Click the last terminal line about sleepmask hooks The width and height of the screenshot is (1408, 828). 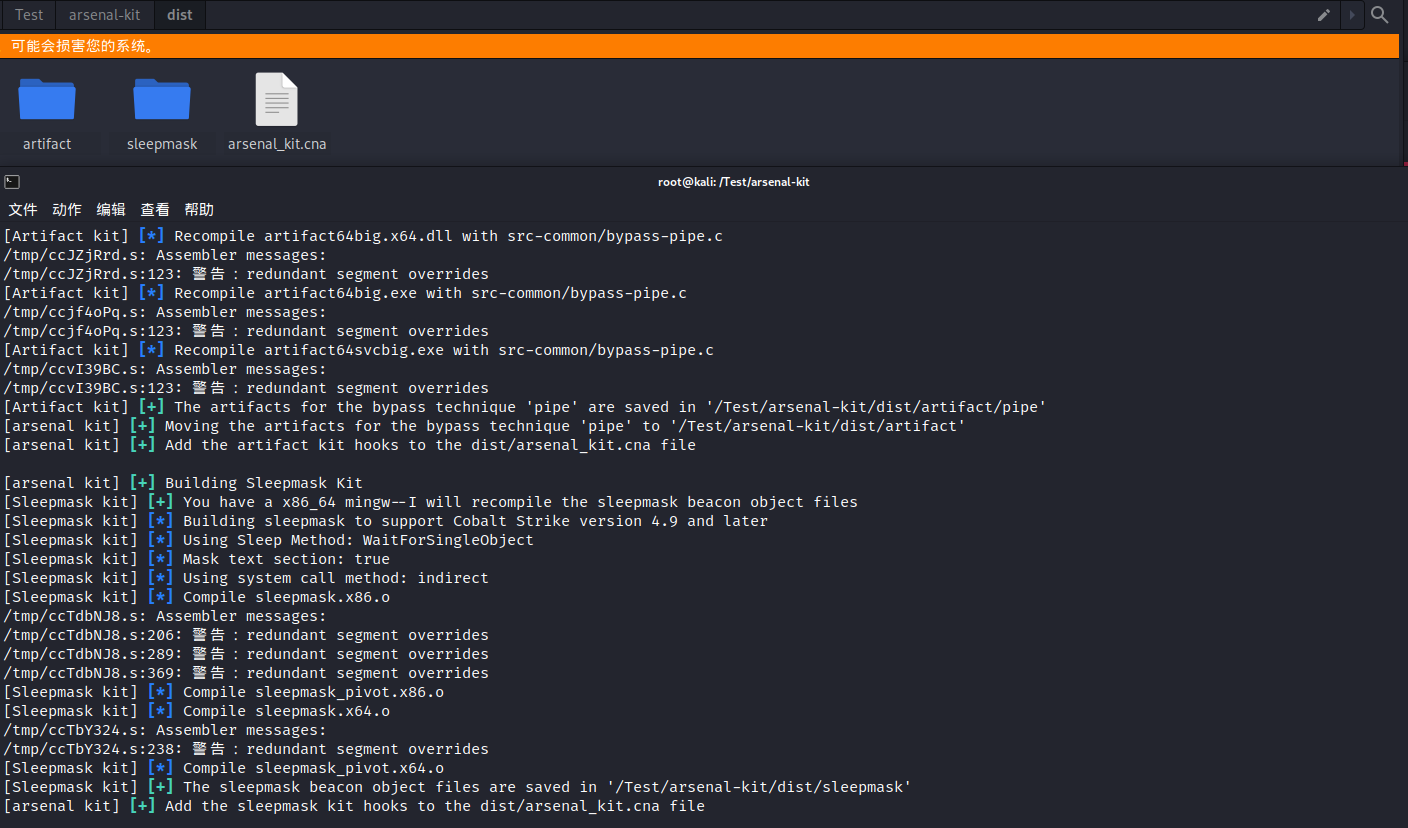354,806
